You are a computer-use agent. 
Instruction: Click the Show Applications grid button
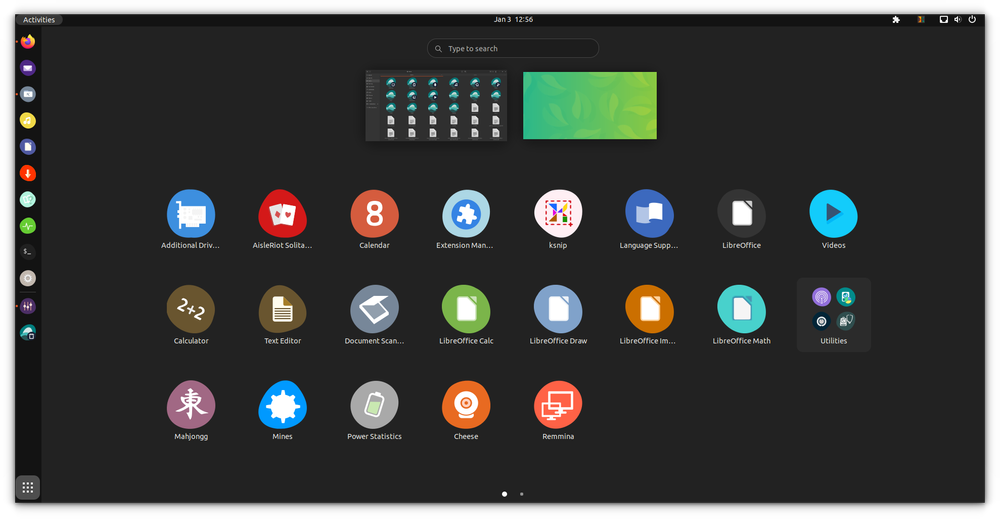tap(27, 488)
